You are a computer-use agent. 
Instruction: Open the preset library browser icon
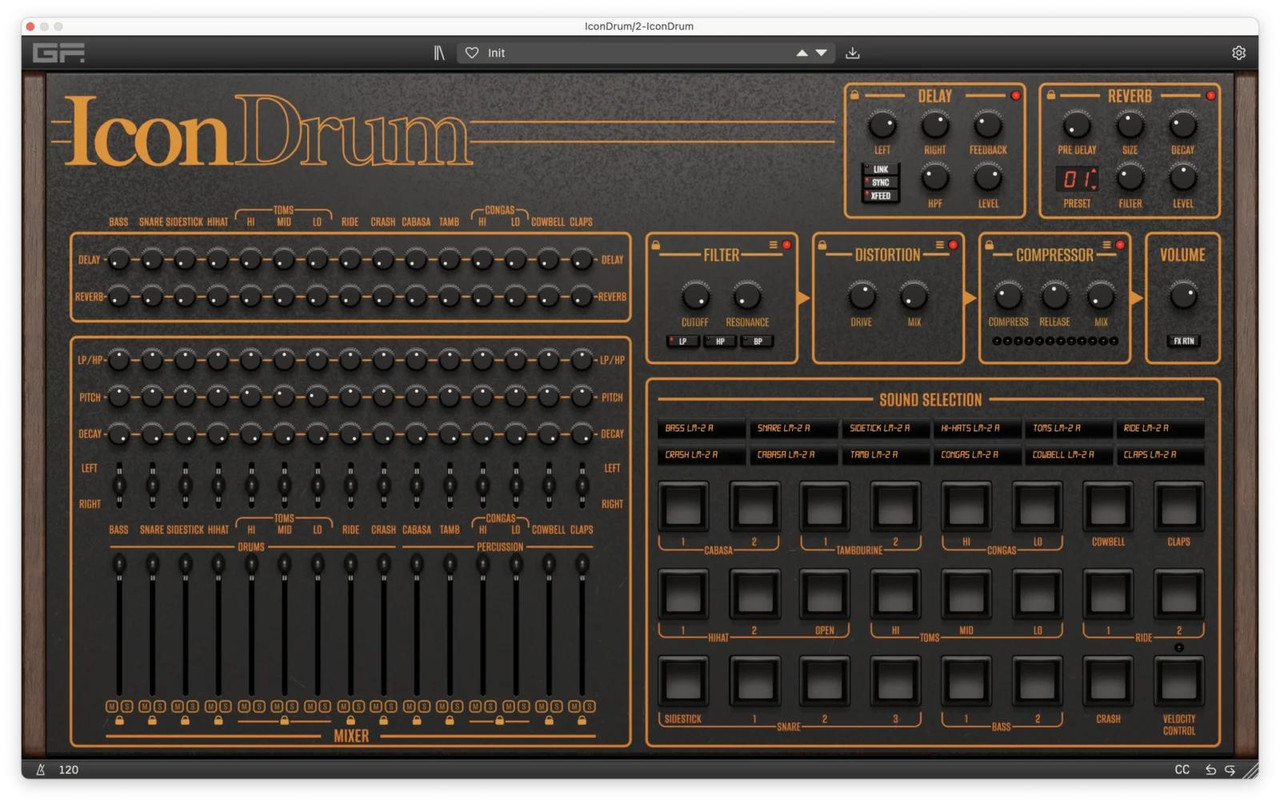[x=439, y=53]
